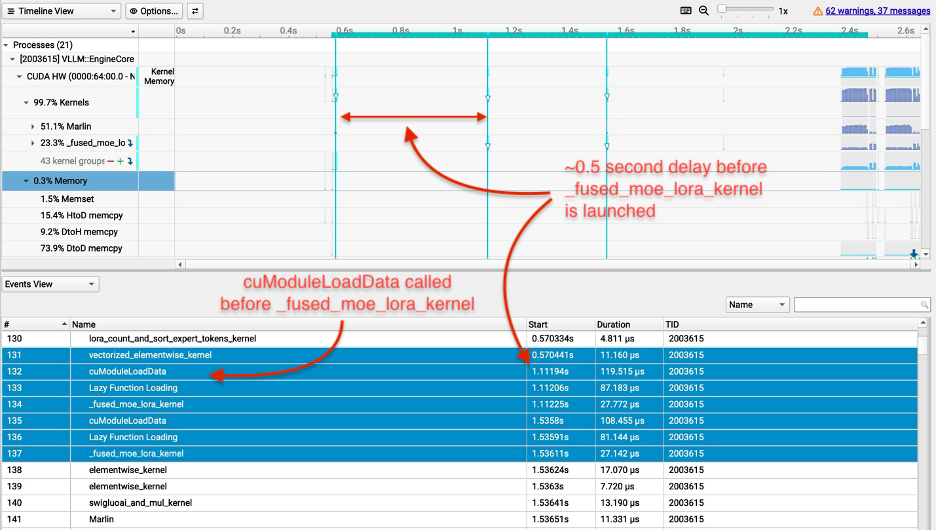Open the Timeline View dropdown

point(61,11)
